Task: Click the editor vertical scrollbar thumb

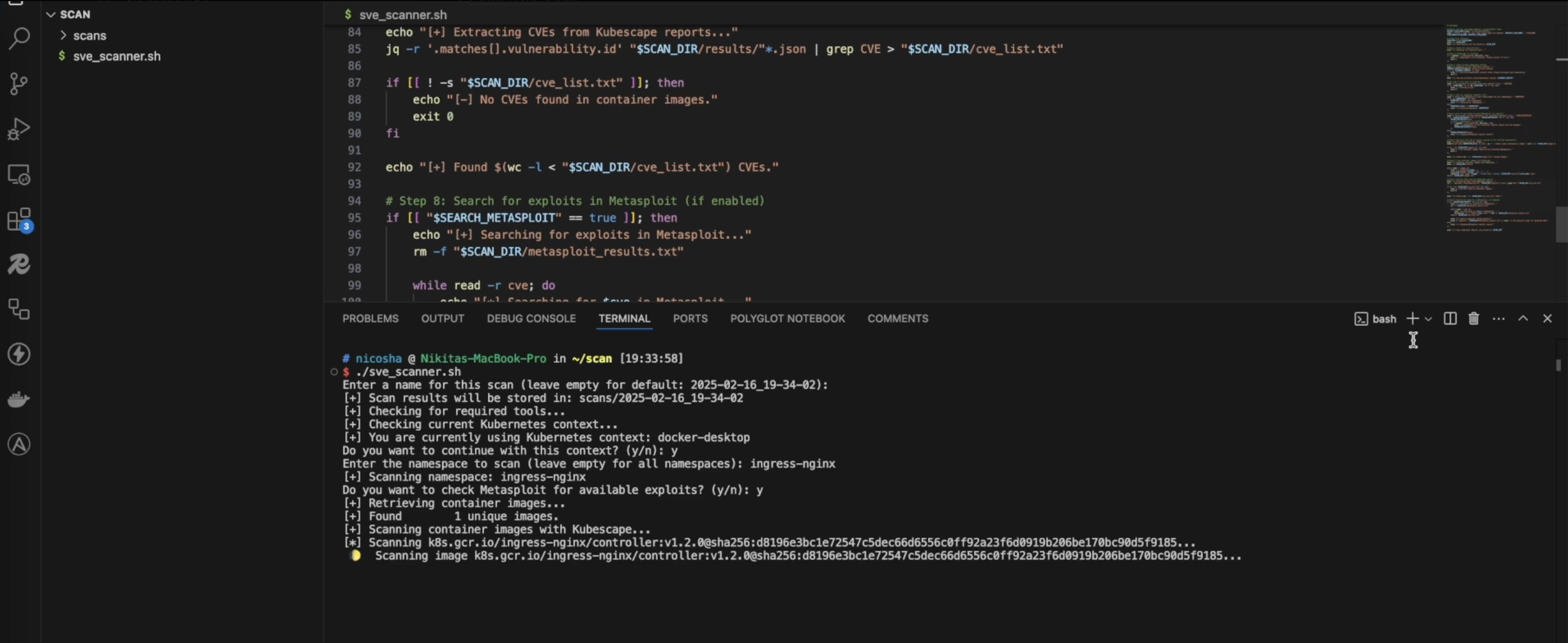Action: pos(1561,224)
